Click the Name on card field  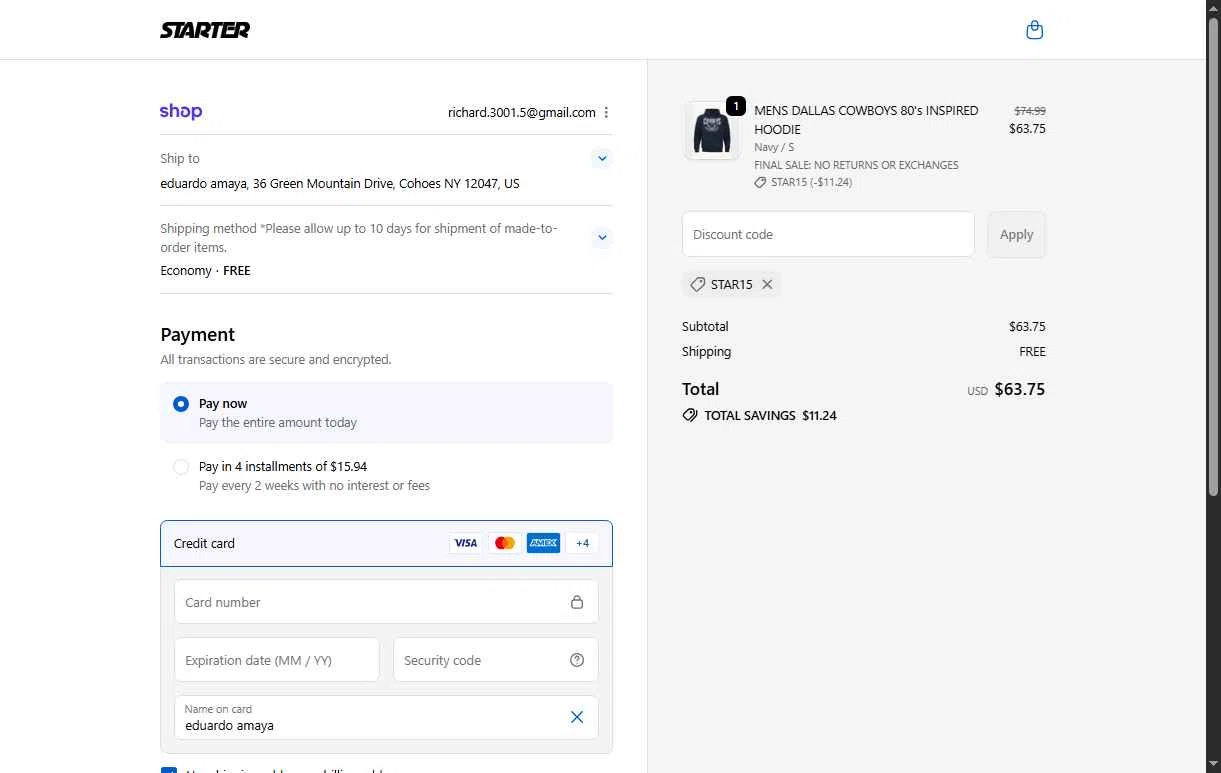[386, 717]
